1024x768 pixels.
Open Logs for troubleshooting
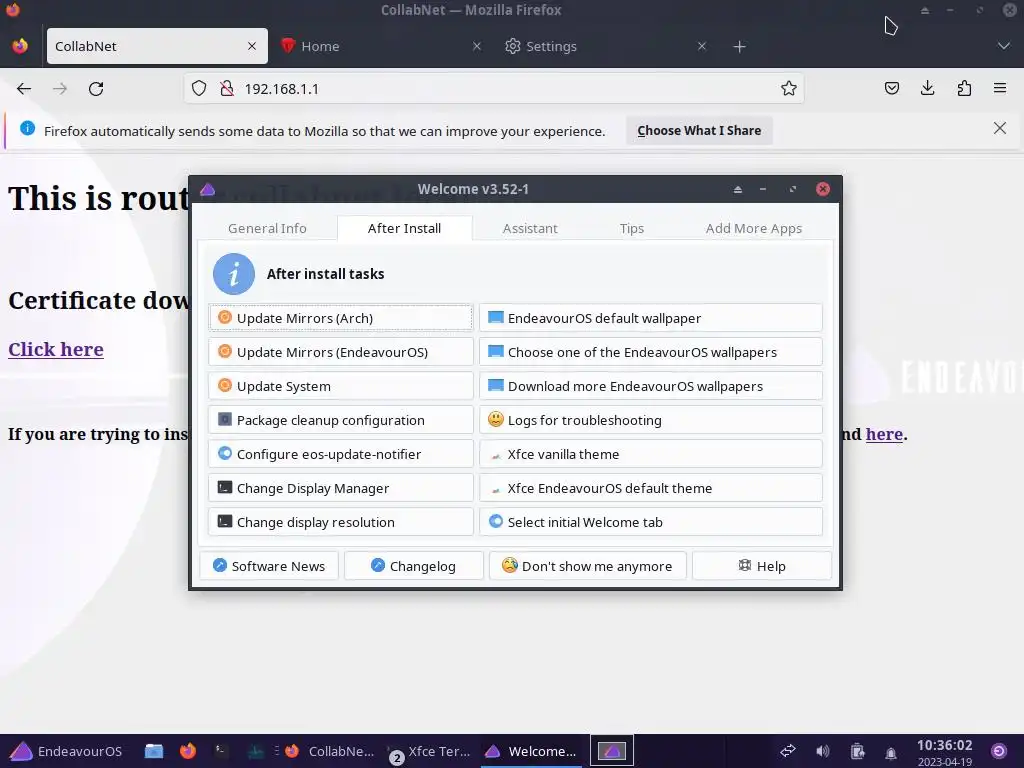[x=650, y=420]
